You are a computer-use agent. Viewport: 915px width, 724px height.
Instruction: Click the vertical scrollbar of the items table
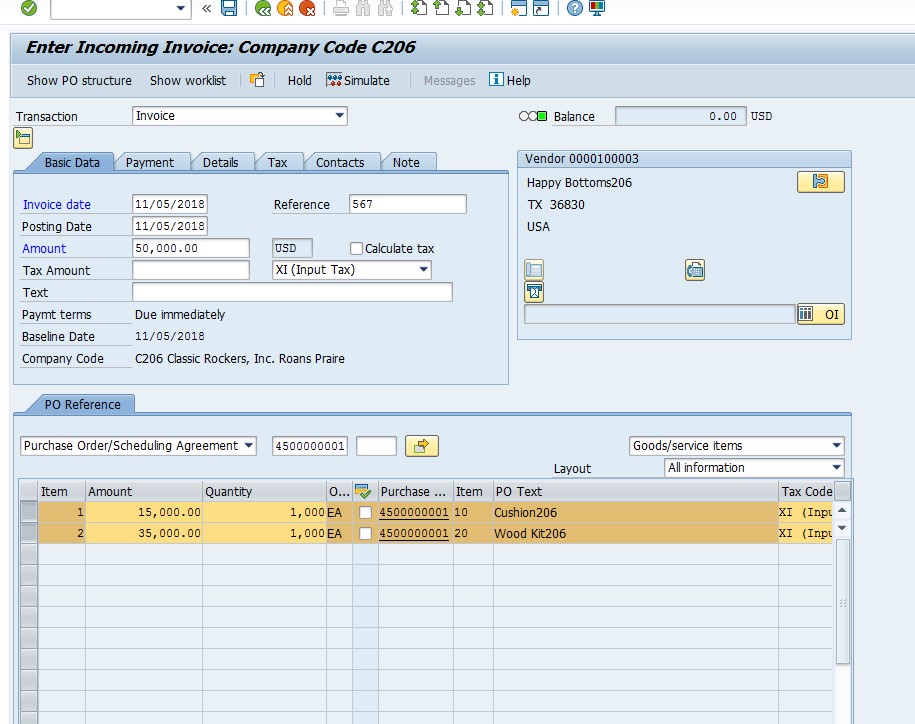click(842, 600)
